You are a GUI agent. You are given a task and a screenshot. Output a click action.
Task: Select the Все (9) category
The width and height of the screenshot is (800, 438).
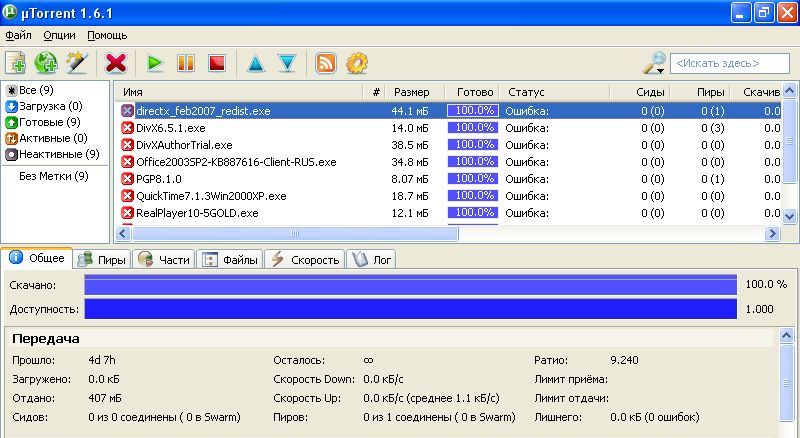(30, 90)
